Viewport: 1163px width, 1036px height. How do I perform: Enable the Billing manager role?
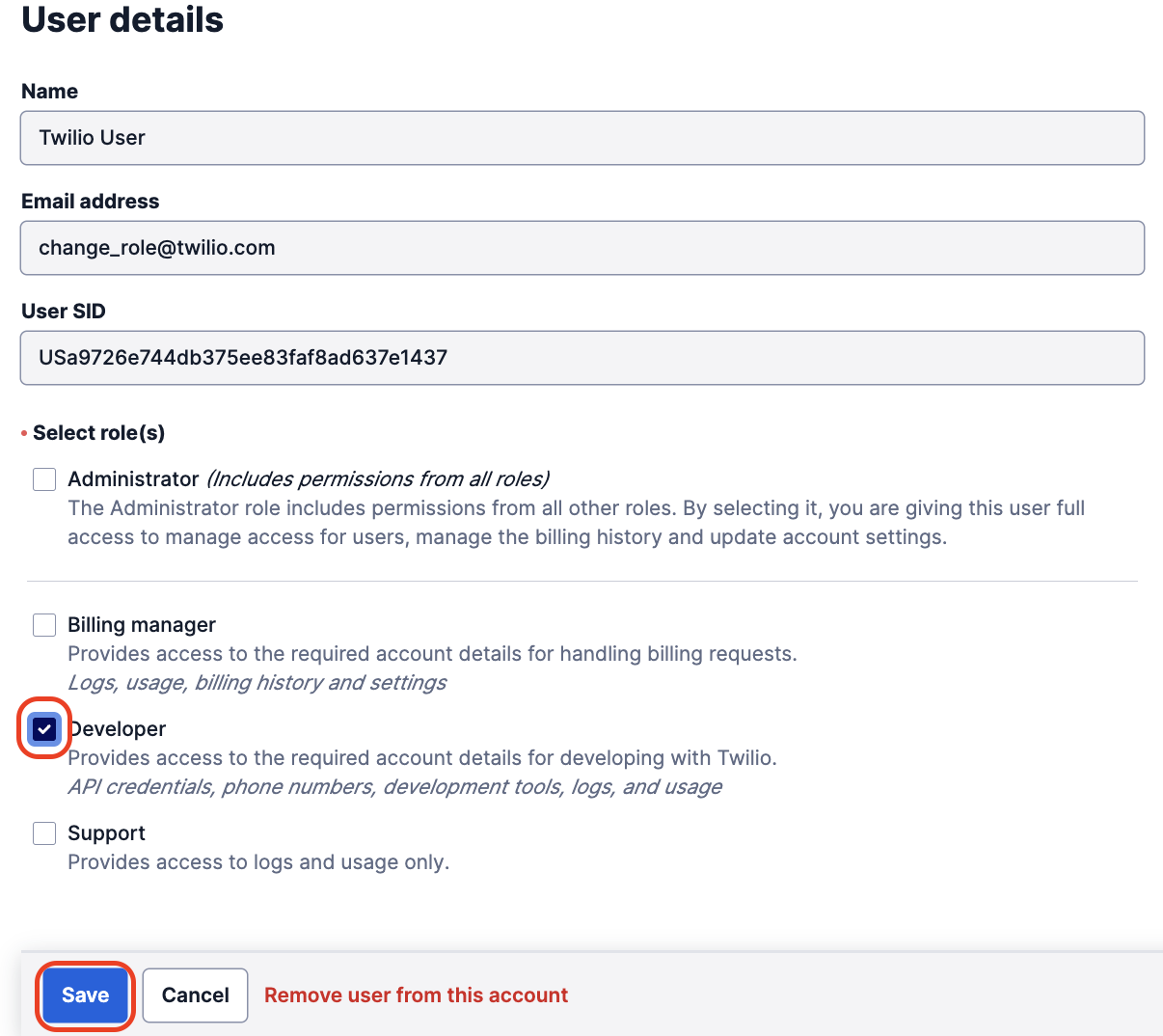point(43,625)
